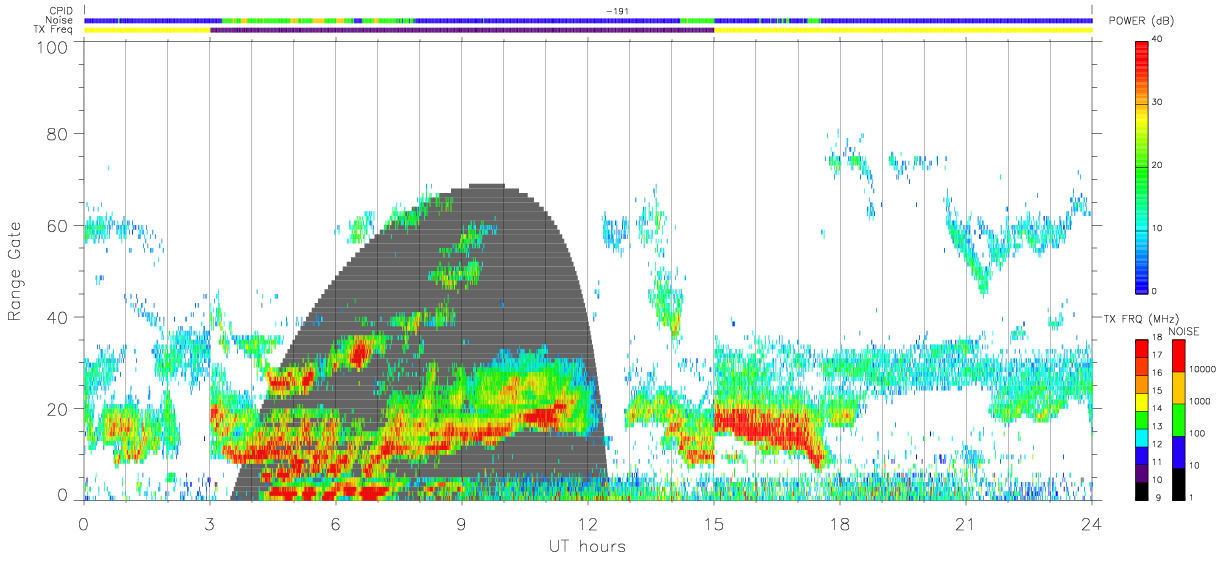Click the CPID label at top left
Viewport: 1228px width, 567px height.
pos(61,11)
